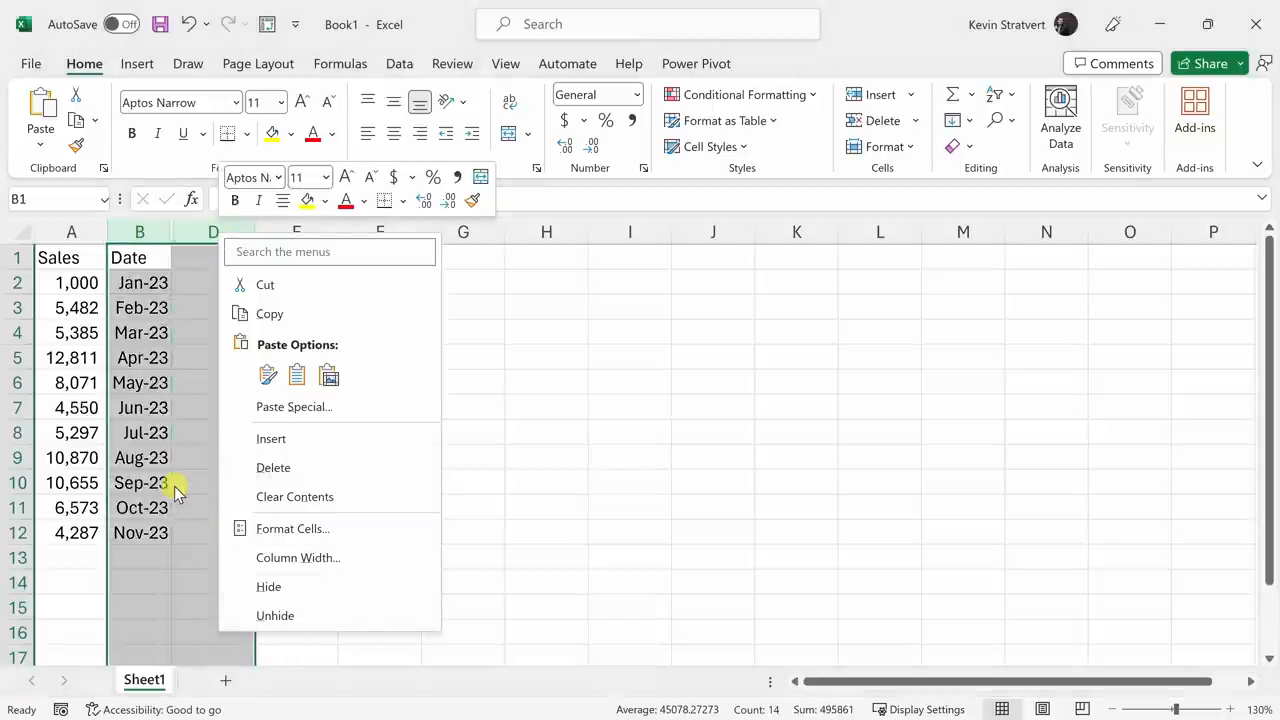Click the zoom slider handle in status bar

click(1176, 709)
